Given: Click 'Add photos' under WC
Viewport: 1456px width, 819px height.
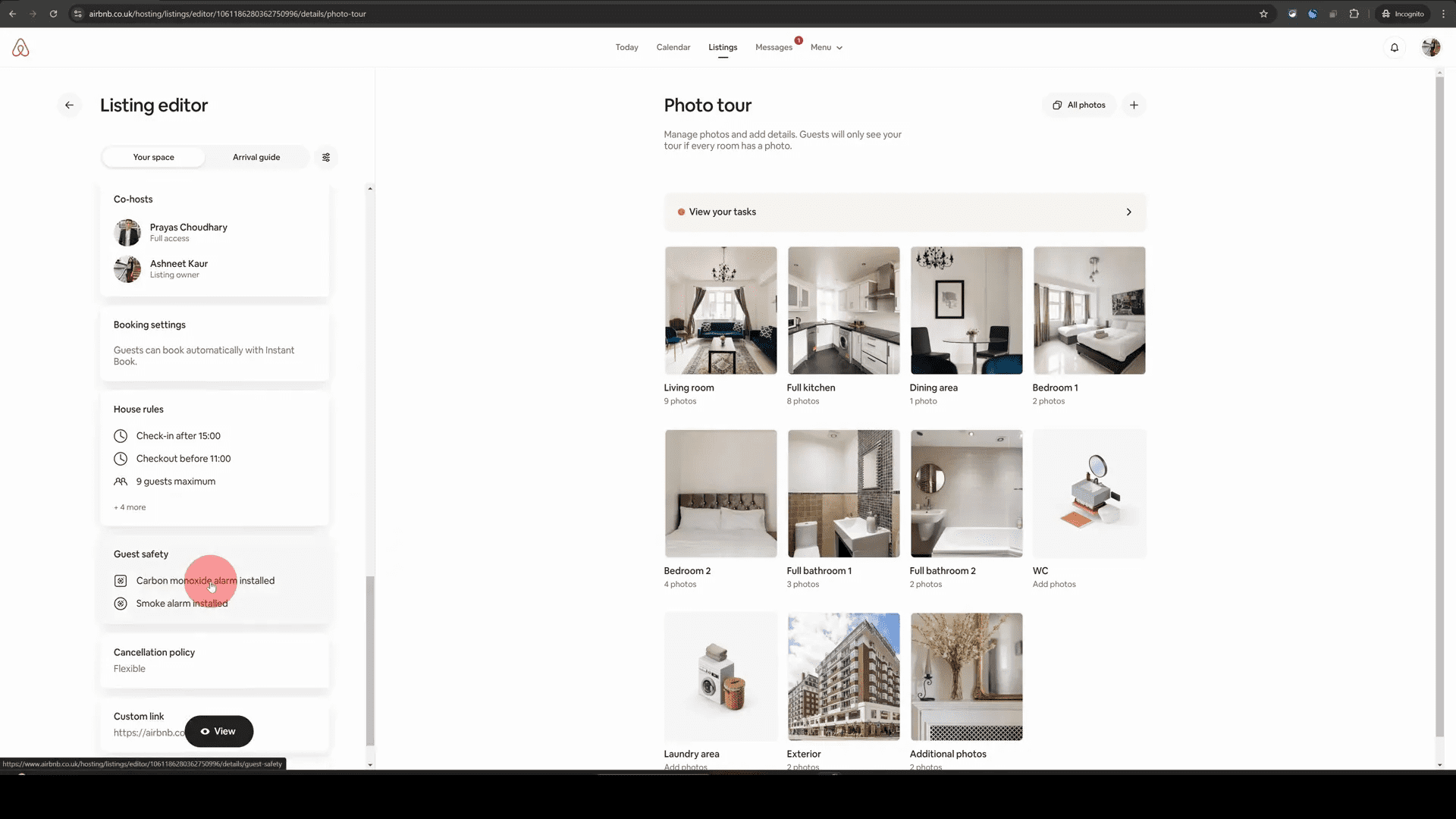Looking at the screenshot, I should point(1054,585).
